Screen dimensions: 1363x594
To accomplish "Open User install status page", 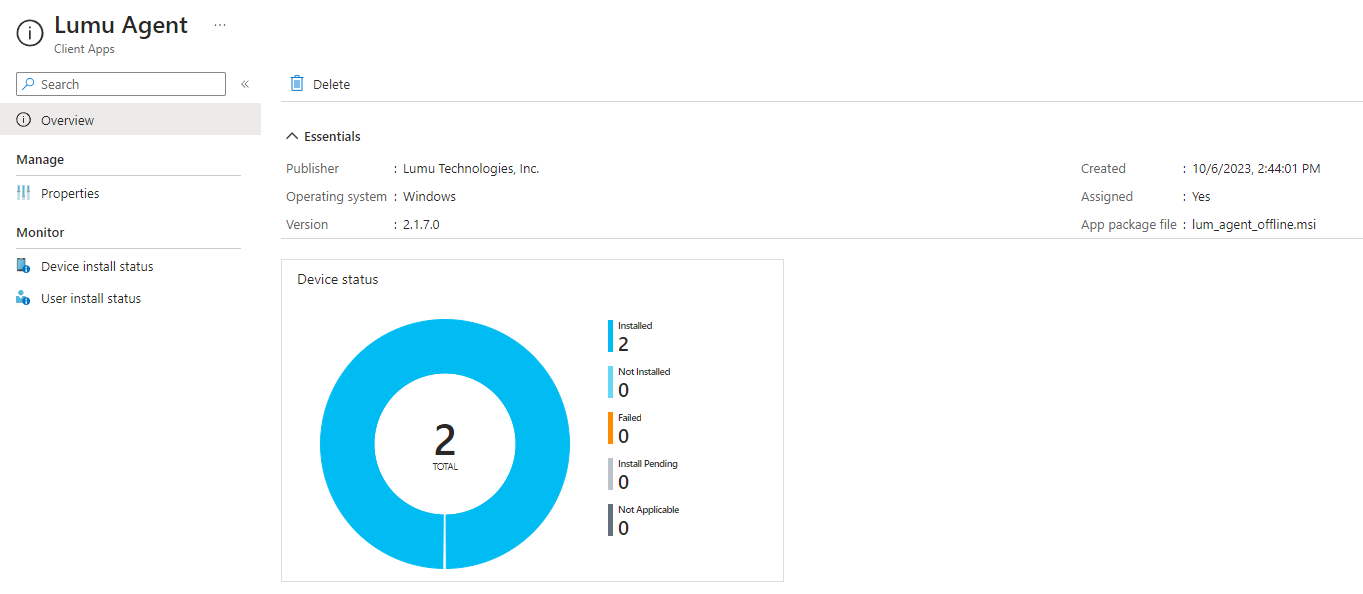I will coord(91,298).
